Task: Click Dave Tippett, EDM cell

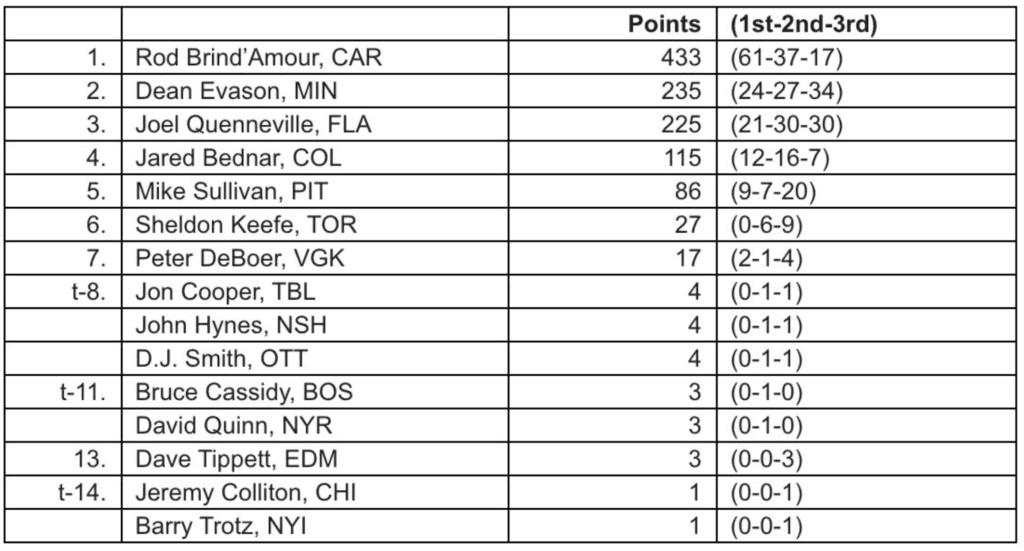Action: click(x=237, y=459)
